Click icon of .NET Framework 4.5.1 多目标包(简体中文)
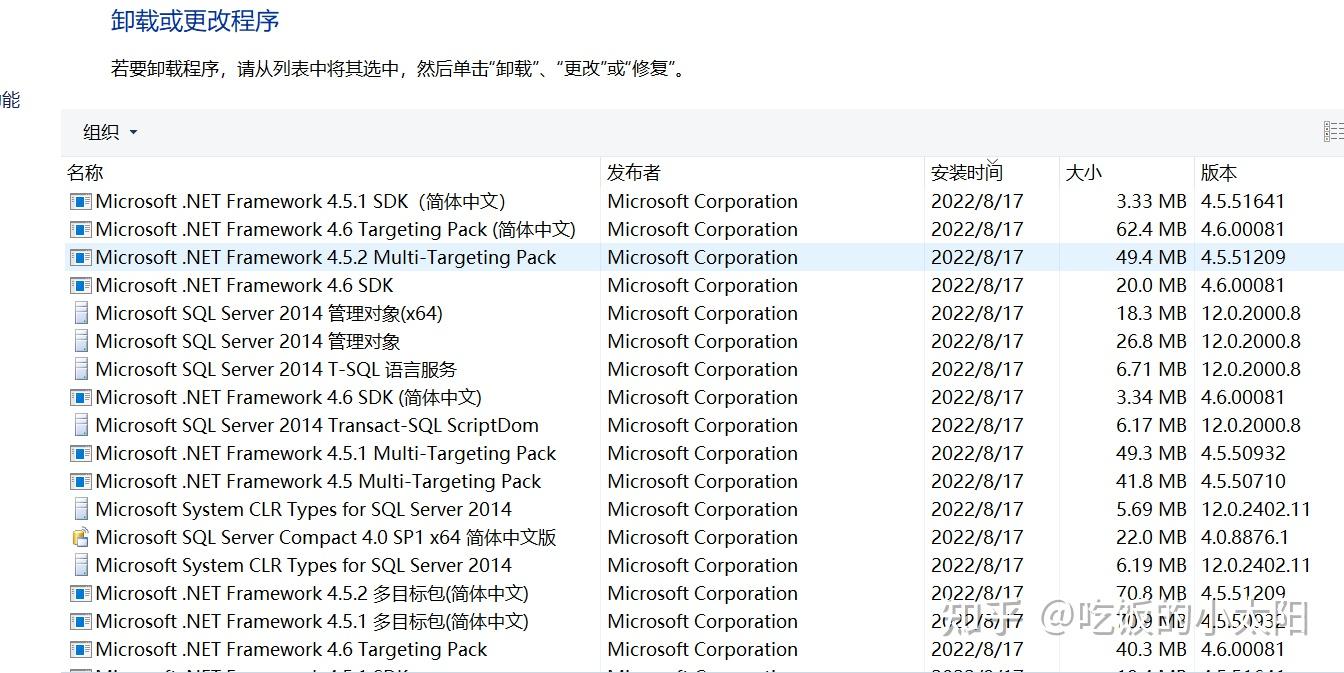 [80, 621]
